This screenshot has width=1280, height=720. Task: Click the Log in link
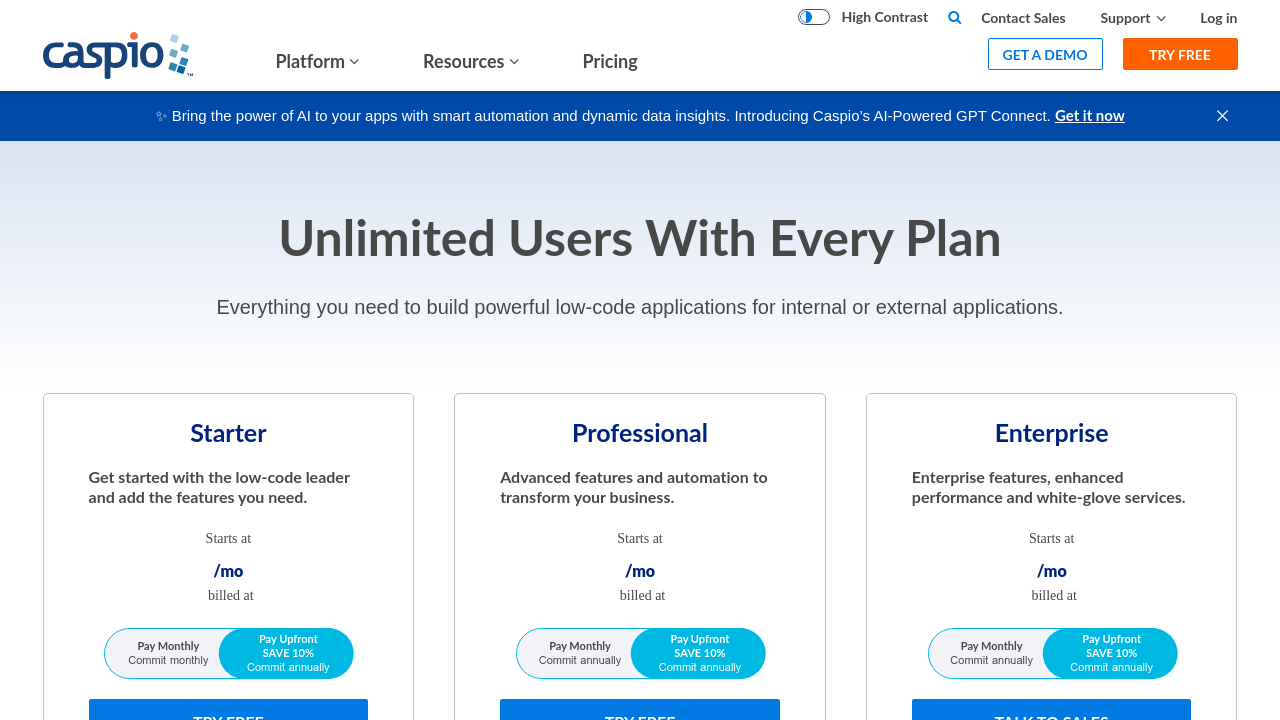[1218, 18]
